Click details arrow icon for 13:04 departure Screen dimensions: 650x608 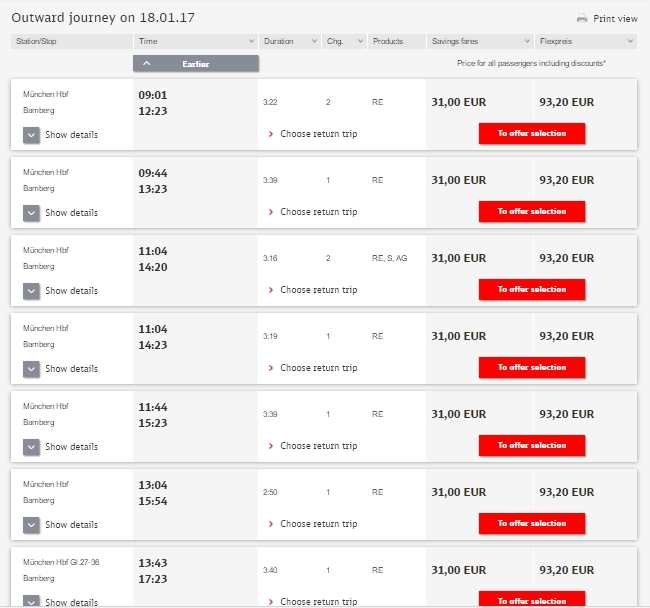coord(31,524)
